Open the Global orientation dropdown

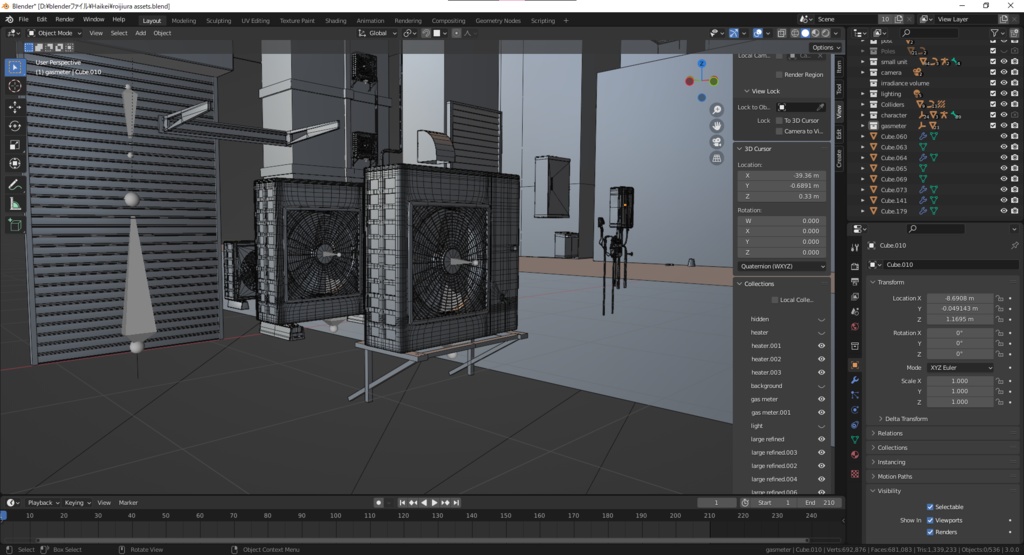(379, 33)
